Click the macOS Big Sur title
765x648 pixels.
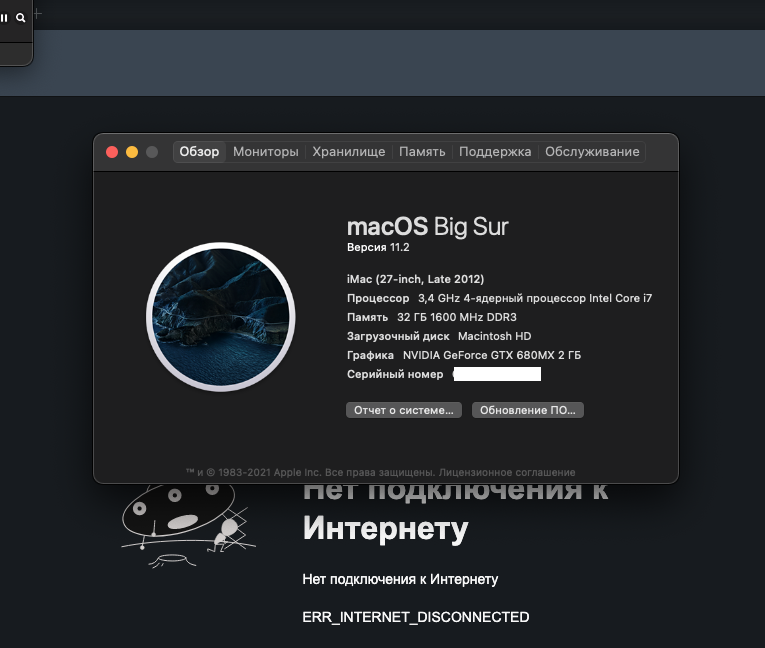[427, 227]
